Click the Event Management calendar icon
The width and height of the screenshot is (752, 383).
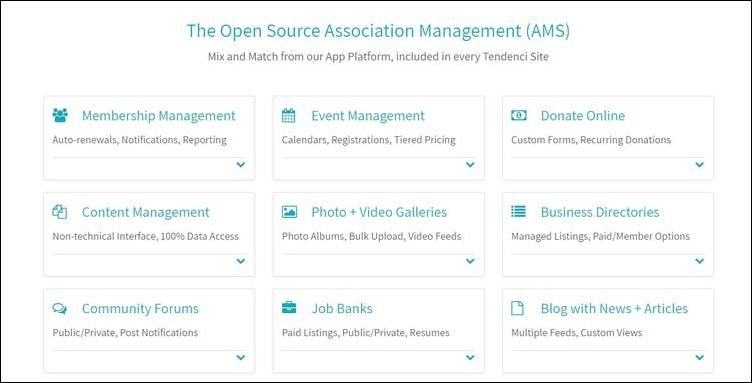click(x=289, y=116)
